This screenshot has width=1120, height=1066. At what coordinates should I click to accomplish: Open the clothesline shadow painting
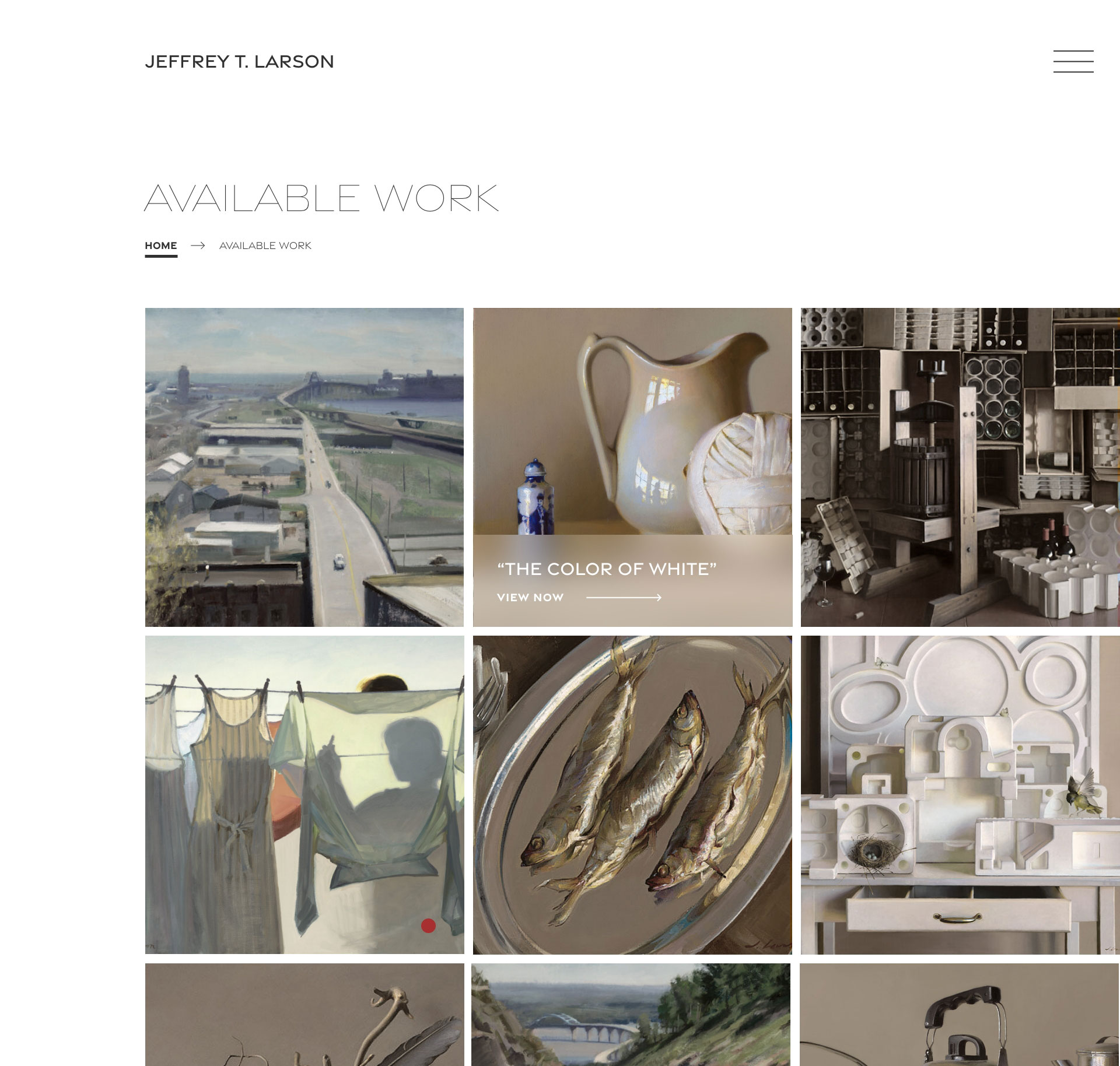(304, 795)
